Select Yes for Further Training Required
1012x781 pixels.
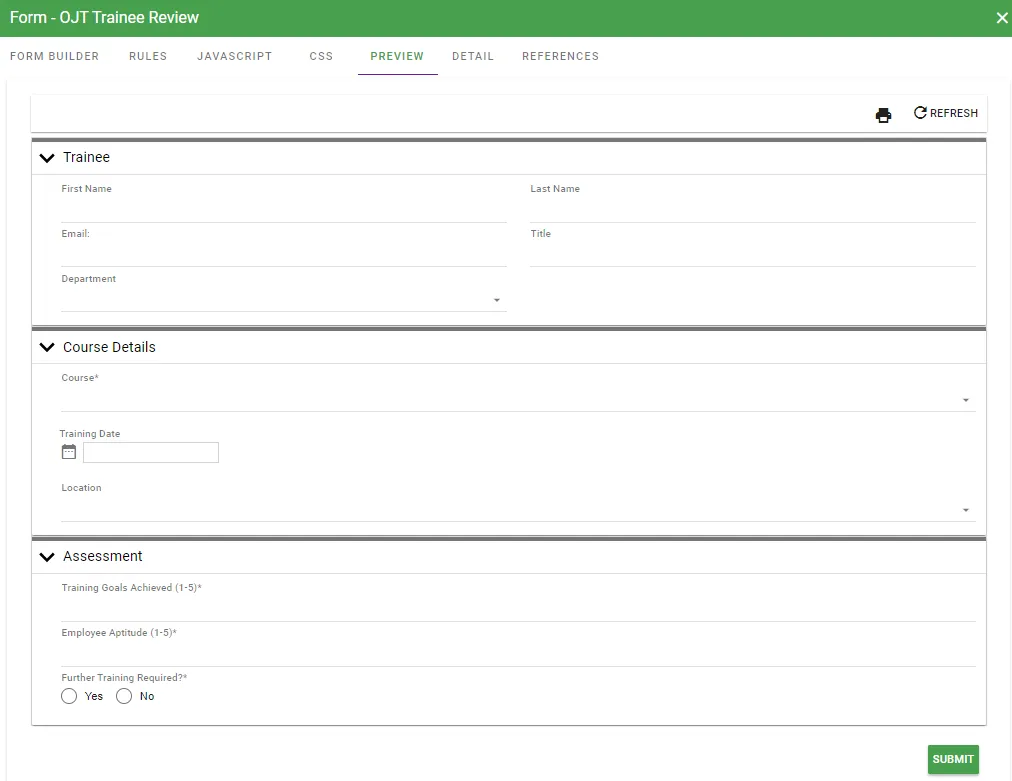[69, 696]
